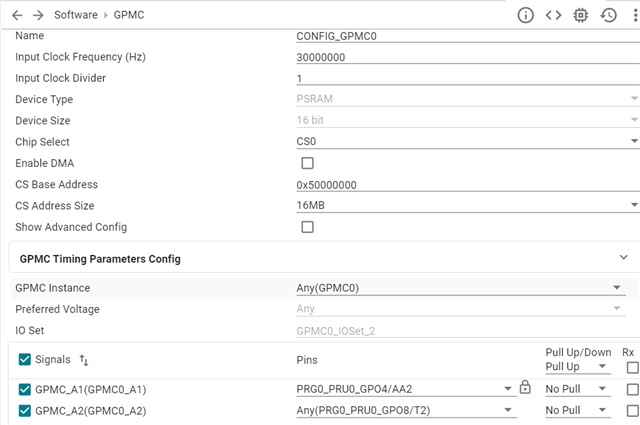
Task: Click the CS Base Address field
Action: point(467,185)
